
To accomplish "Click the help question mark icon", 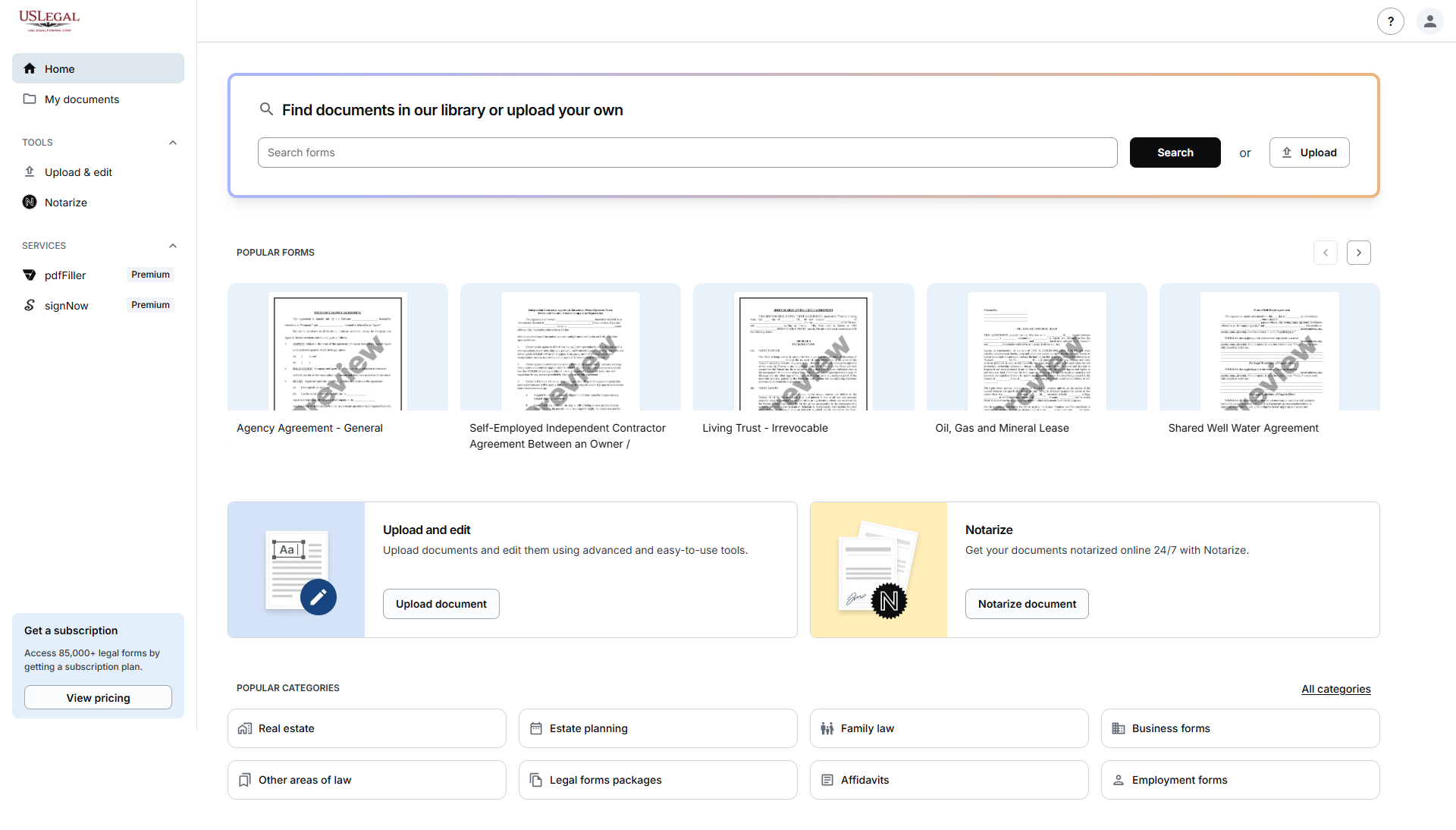I will click(1390, 21).
